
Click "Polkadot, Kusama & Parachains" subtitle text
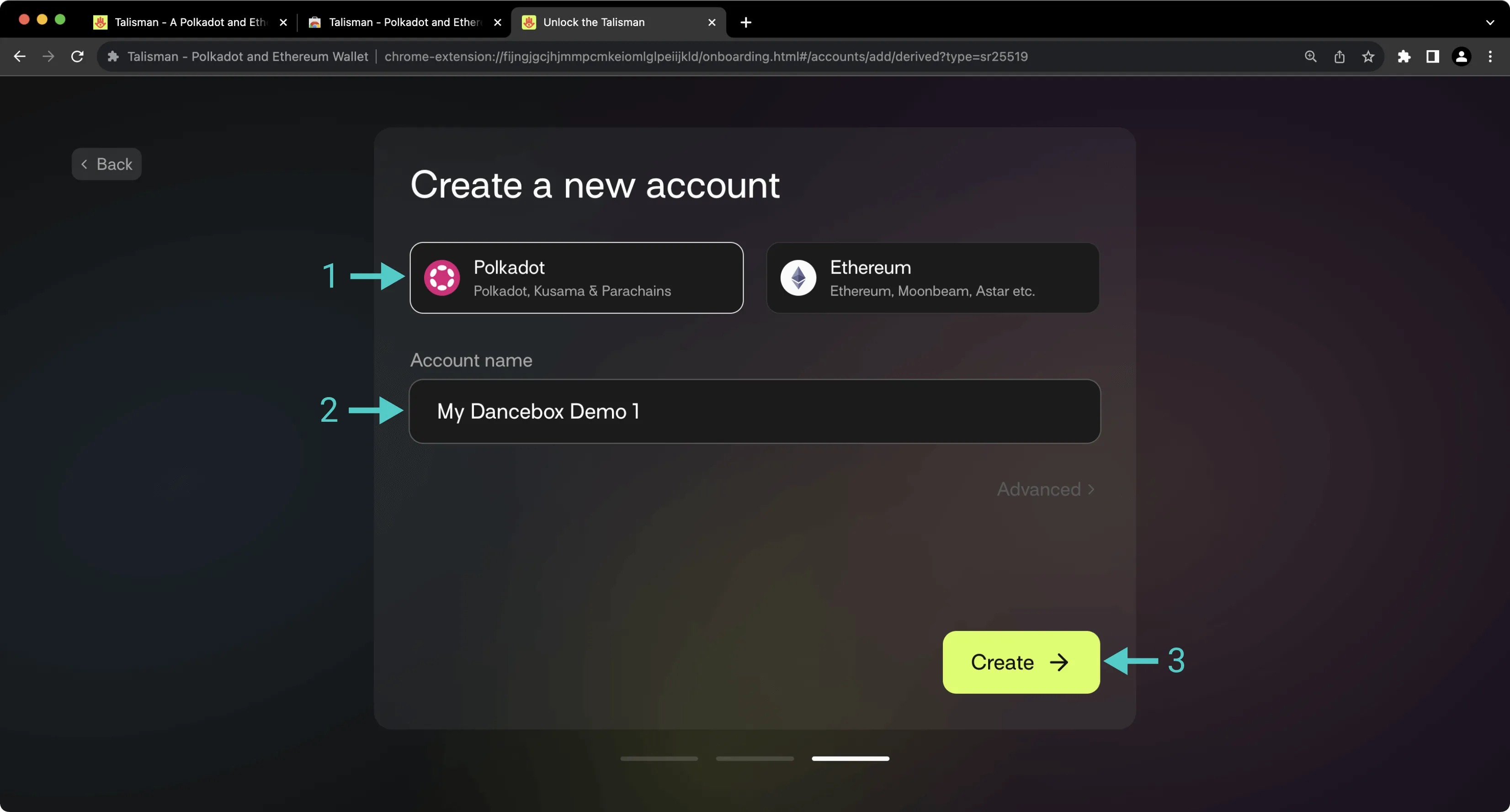(x=572, y=291)
